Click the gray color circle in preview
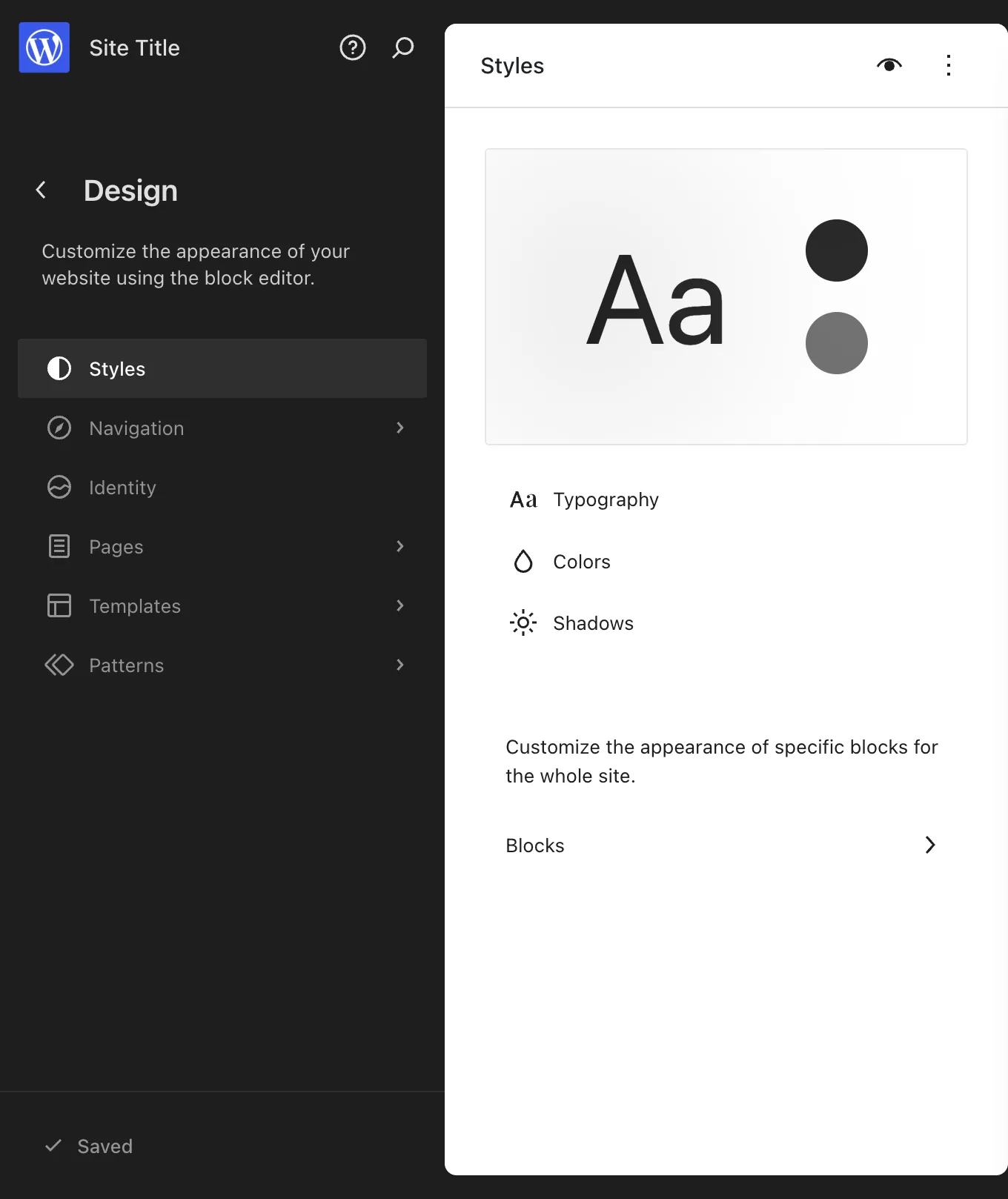1008x1199 pixels. coord(837,343)
